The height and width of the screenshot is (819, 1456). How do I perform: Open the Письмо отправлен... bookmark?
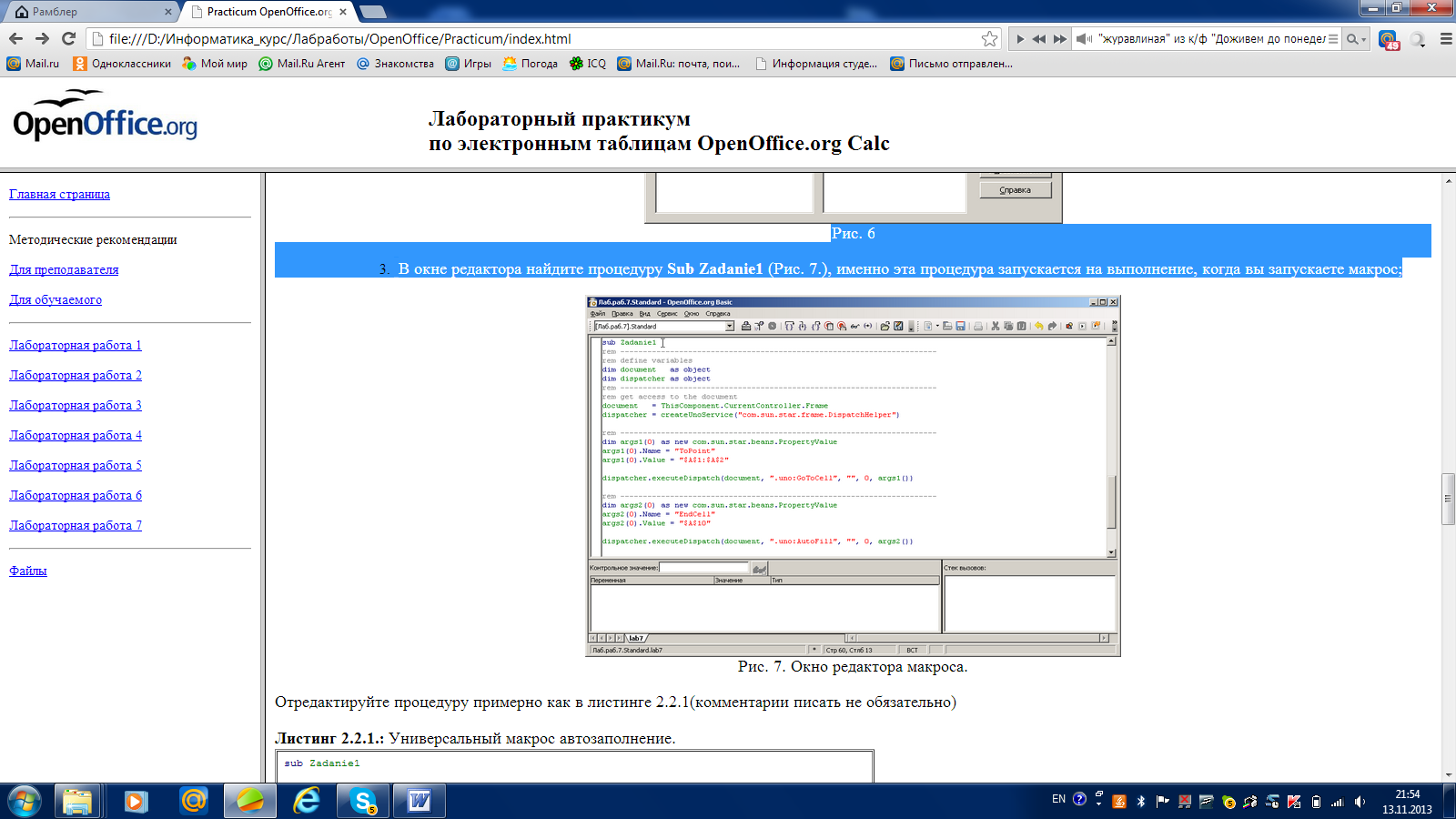951,64
